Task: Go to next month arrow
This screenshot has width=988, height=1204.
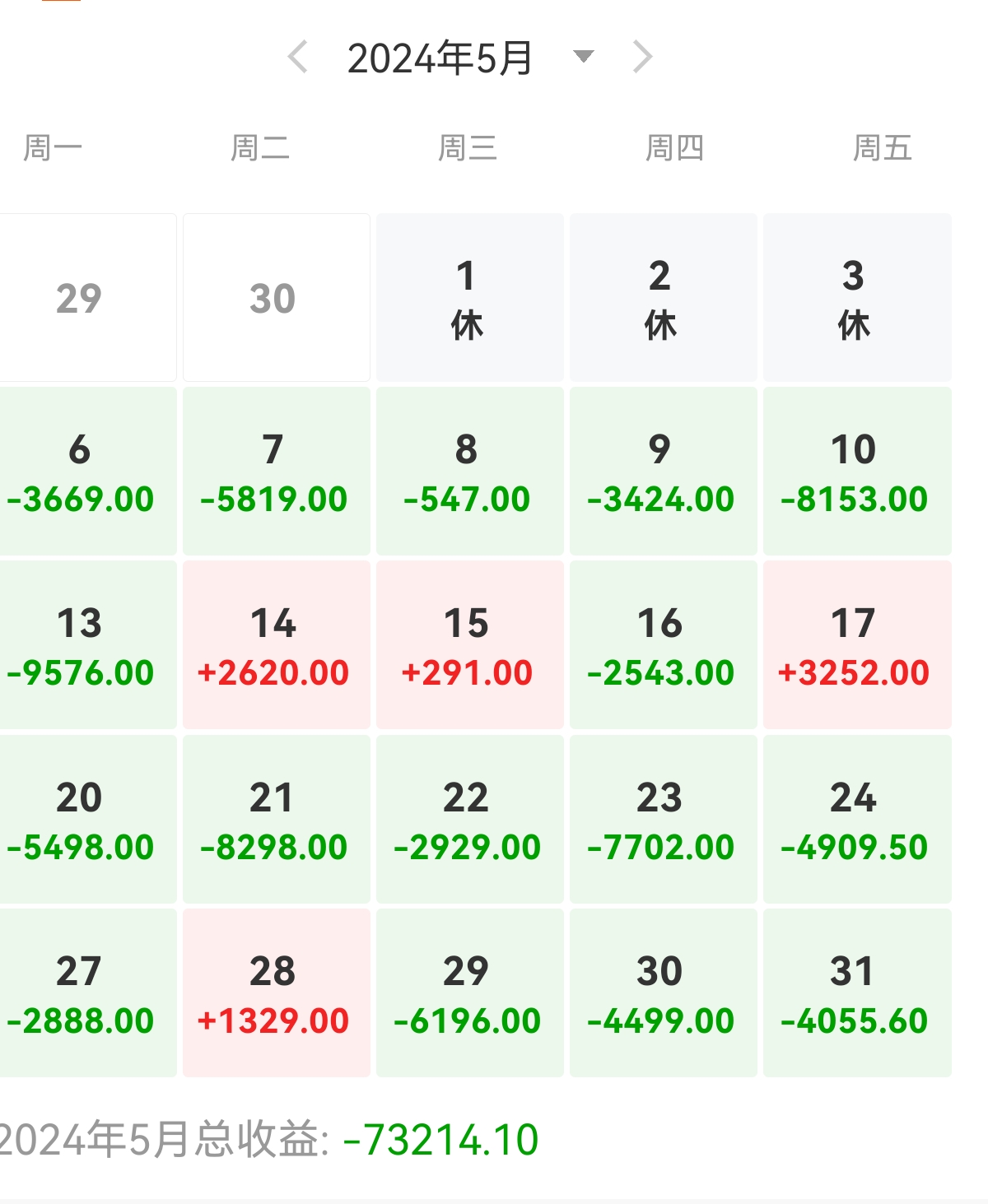Action: click(x=642, y=57)
